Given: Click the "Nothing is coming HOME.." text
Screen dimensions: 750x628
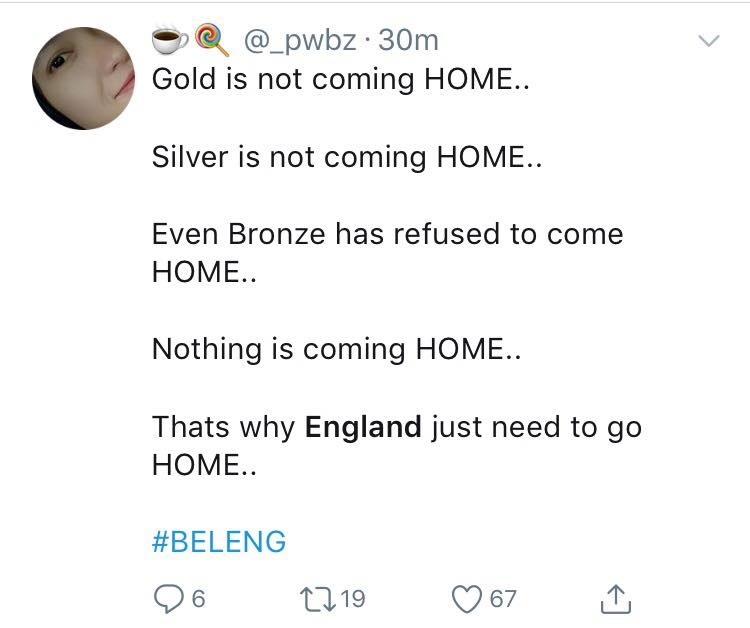Looking at the screenshot, I should 337,349.
